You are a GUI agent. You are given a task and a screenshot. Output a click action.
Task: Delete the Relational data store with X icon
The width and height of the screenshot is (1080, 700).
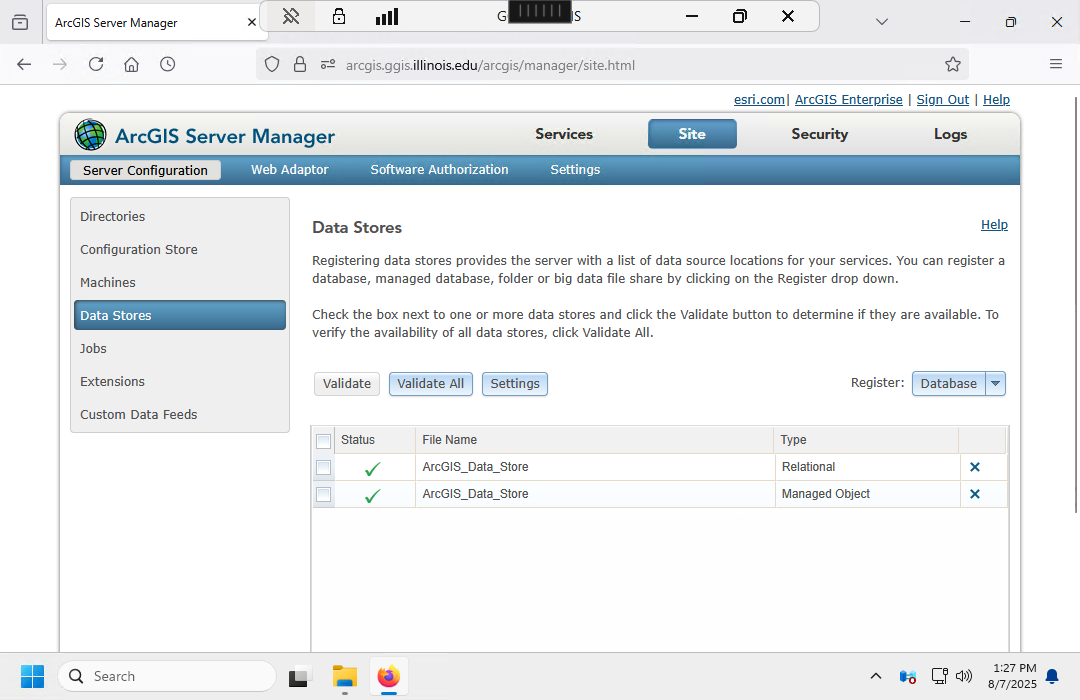(975, 467)
